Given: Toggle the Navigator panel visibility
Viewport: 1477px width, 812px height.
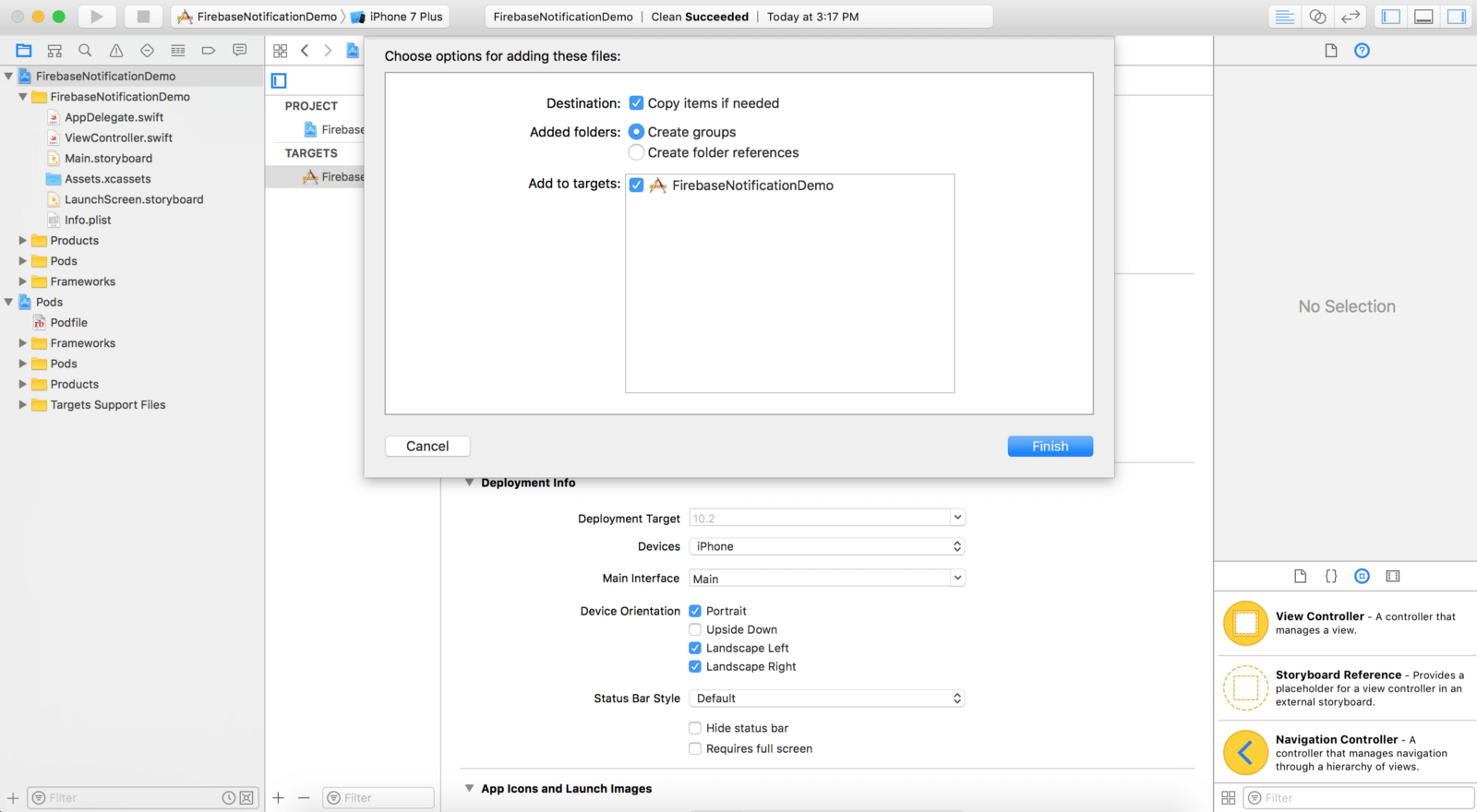Looking at the screenshot, I should [1391, 17].
